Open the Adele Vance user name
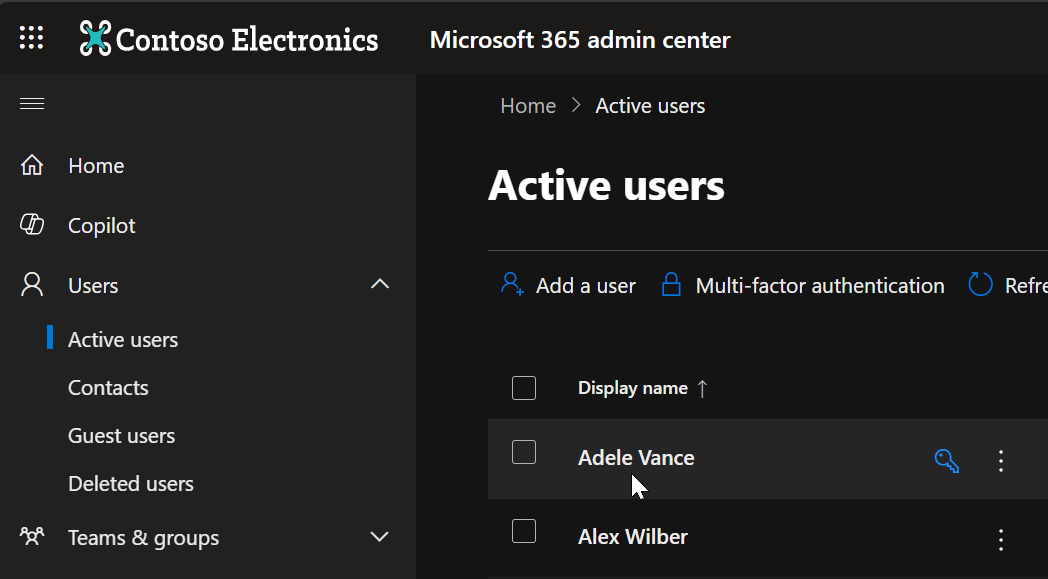The image size is (1048, 579). tap(636, 458)
